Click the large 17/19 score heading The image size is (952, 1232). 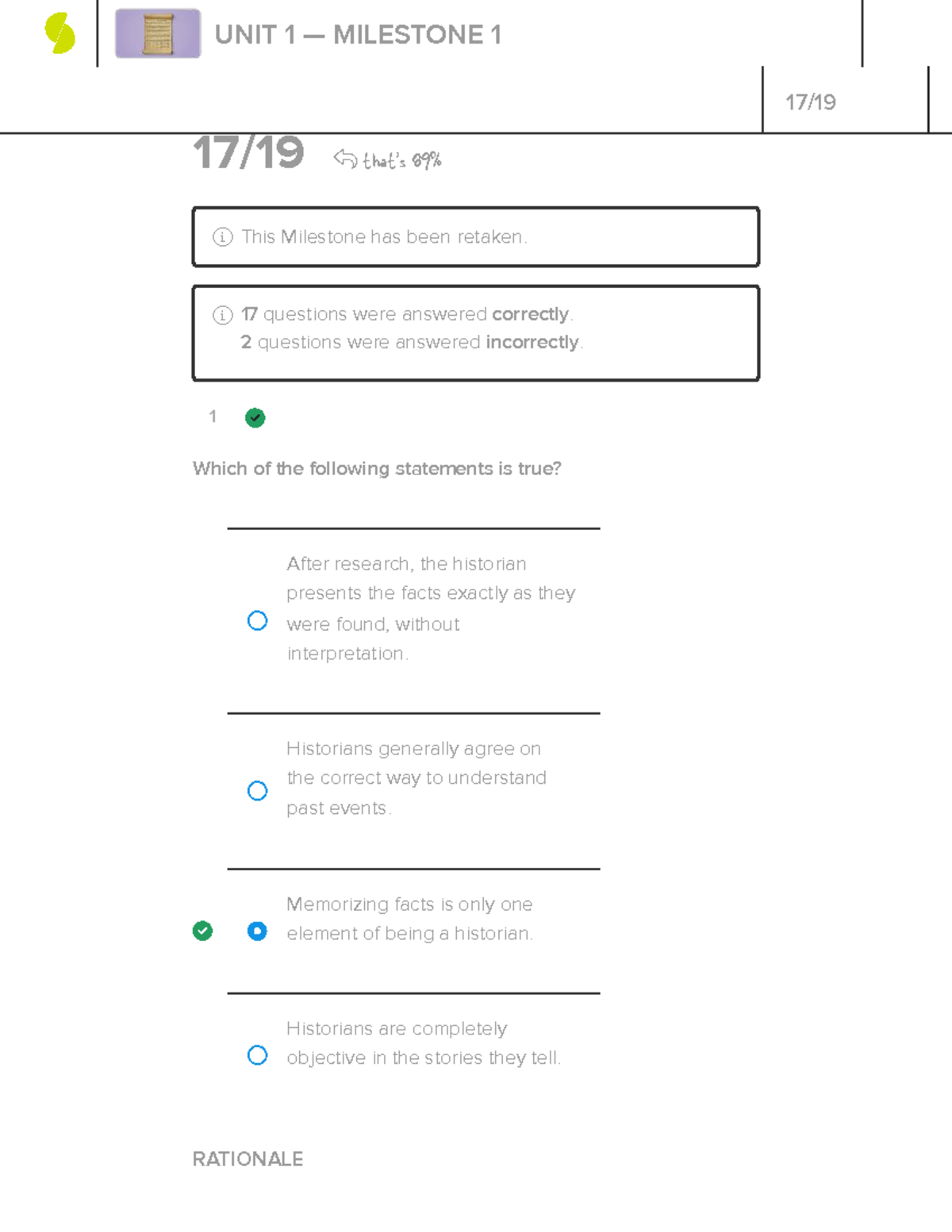pos(248,152)
